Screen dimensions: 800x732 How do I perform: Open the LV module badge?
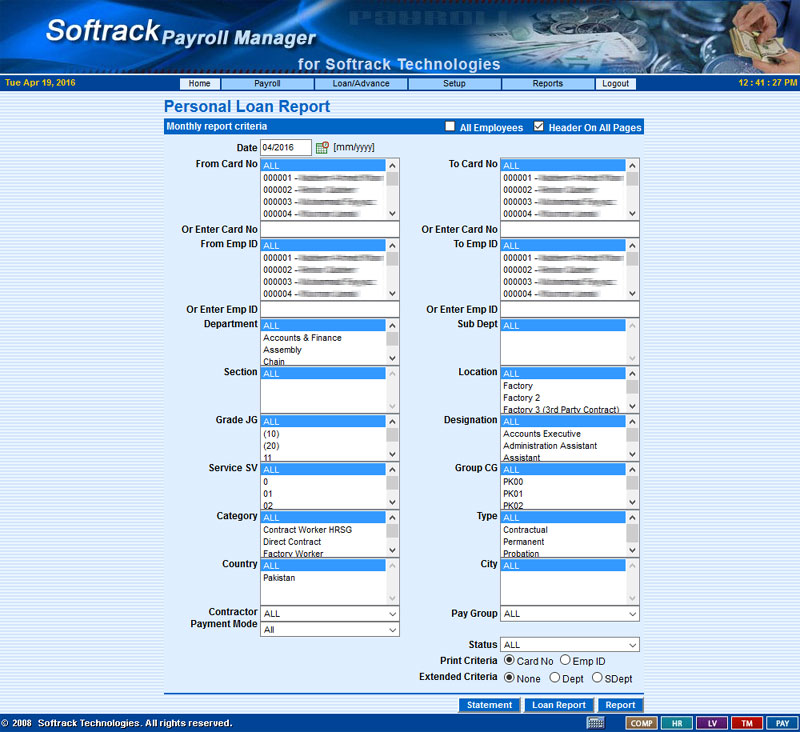point(712,723)
